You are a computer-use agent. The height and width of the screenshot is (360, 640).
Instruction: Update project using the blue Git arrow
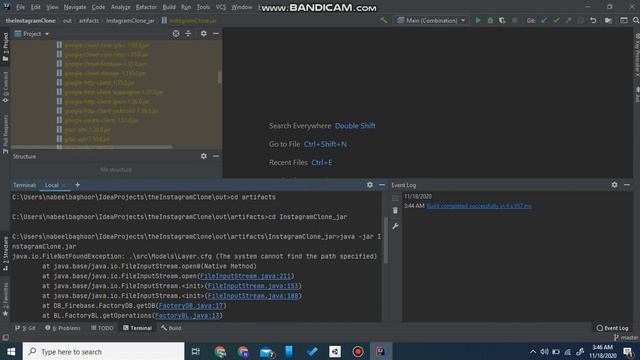pyautogui.click(x=544, y=20)
